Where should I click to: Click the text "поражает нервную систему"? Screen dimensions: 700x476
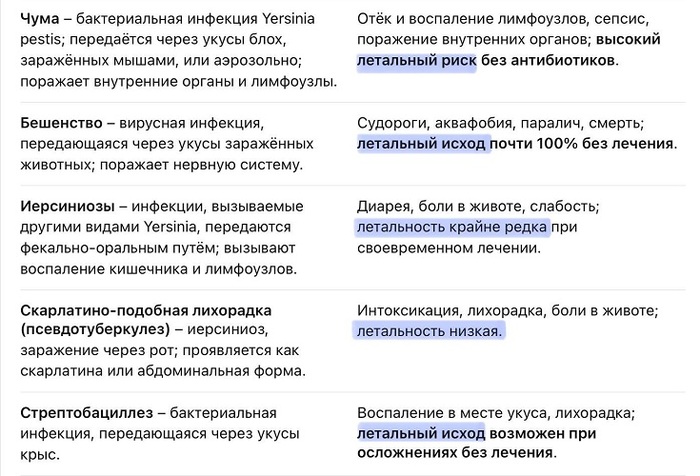[218, 165]
